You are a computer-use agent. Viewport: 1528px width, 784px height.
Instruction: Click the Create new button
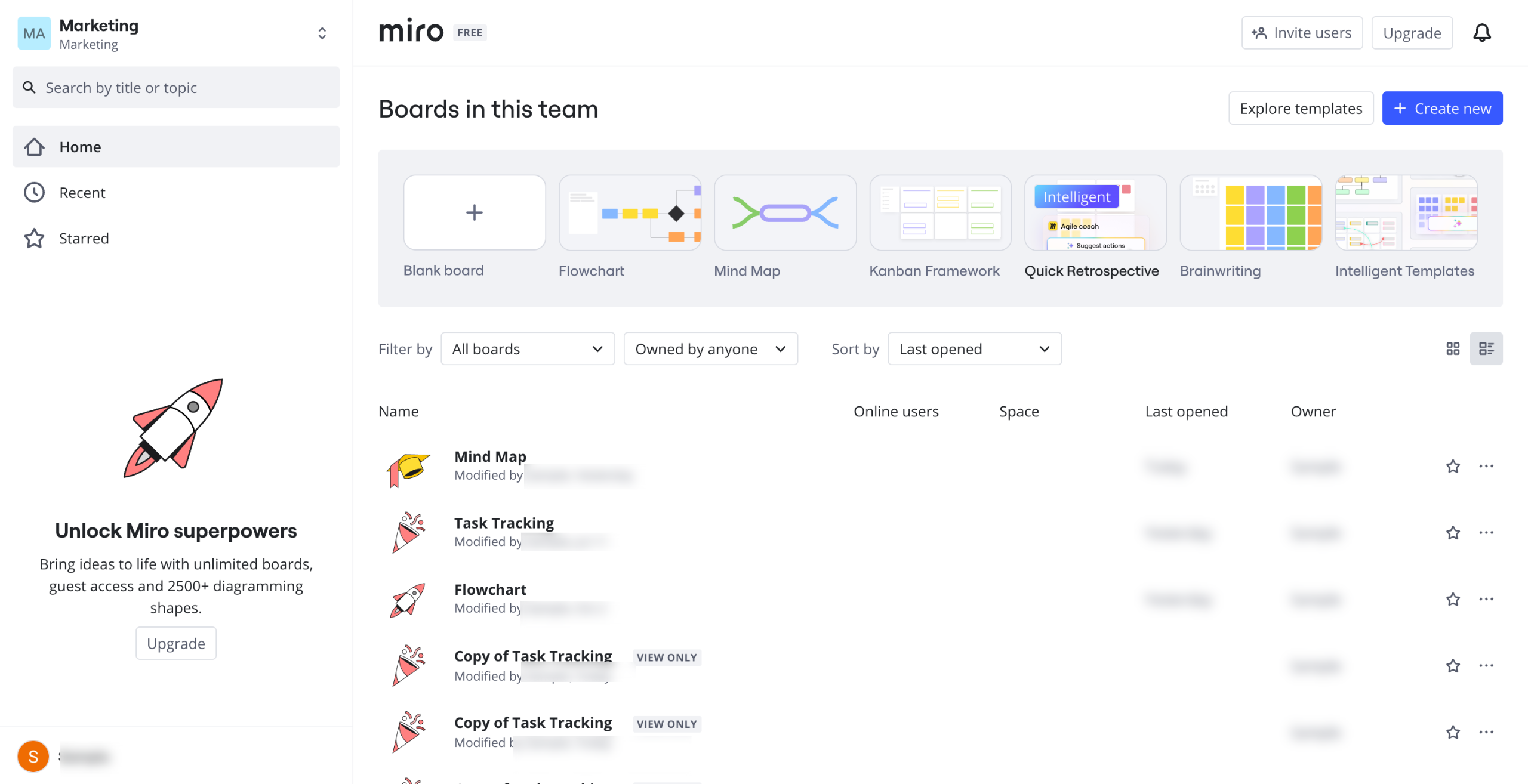1442,109
